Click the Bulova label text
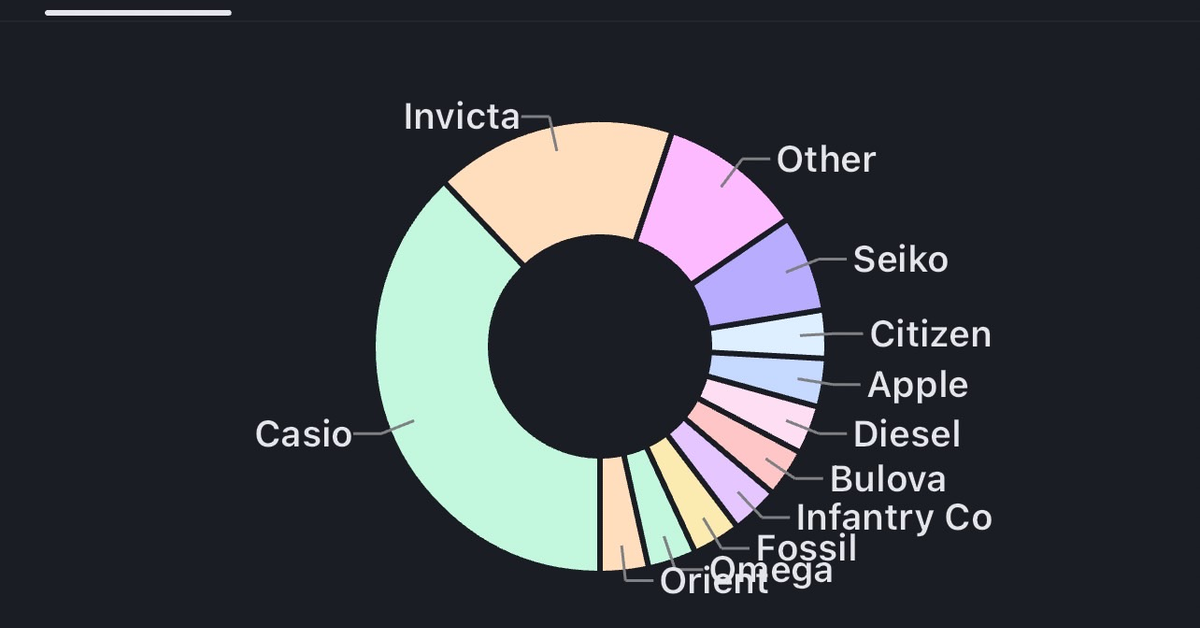This screenshot has width=1200, height=628. click(x=887, y=479)
